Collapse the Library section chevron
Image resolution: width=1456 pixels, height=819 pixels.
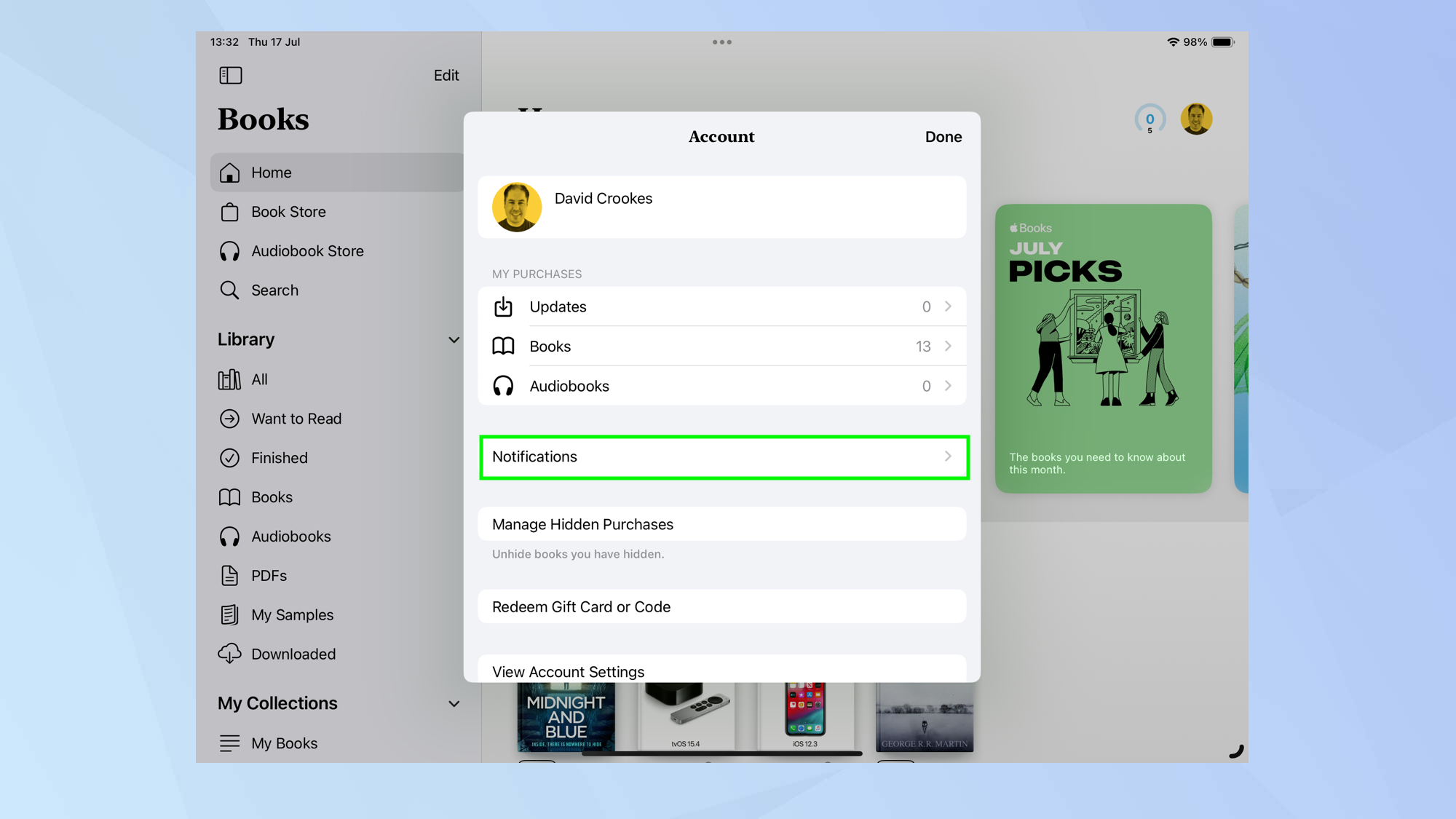tap(454, 340)
